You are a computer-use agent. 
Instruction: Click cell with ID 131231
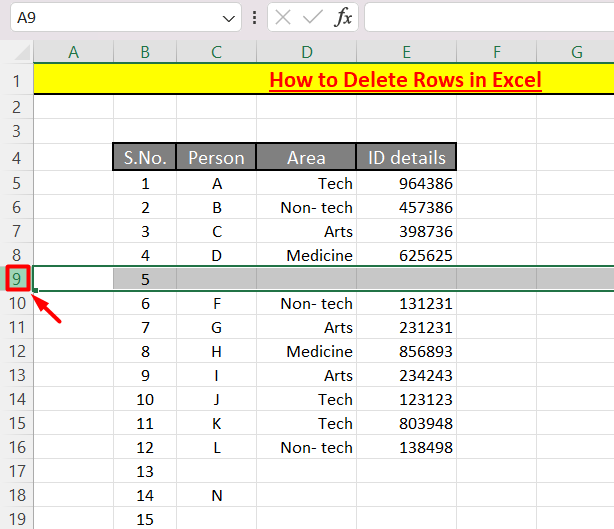(406, 303)
